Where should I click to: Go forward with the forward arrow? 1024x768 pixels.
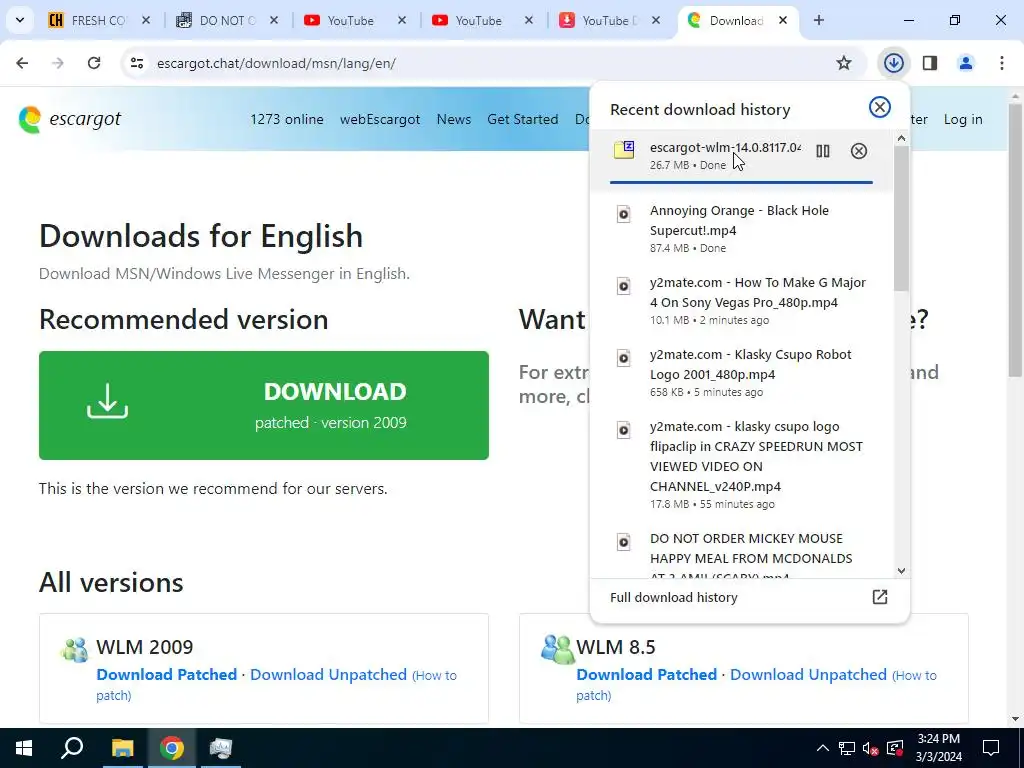pos(58,63)
